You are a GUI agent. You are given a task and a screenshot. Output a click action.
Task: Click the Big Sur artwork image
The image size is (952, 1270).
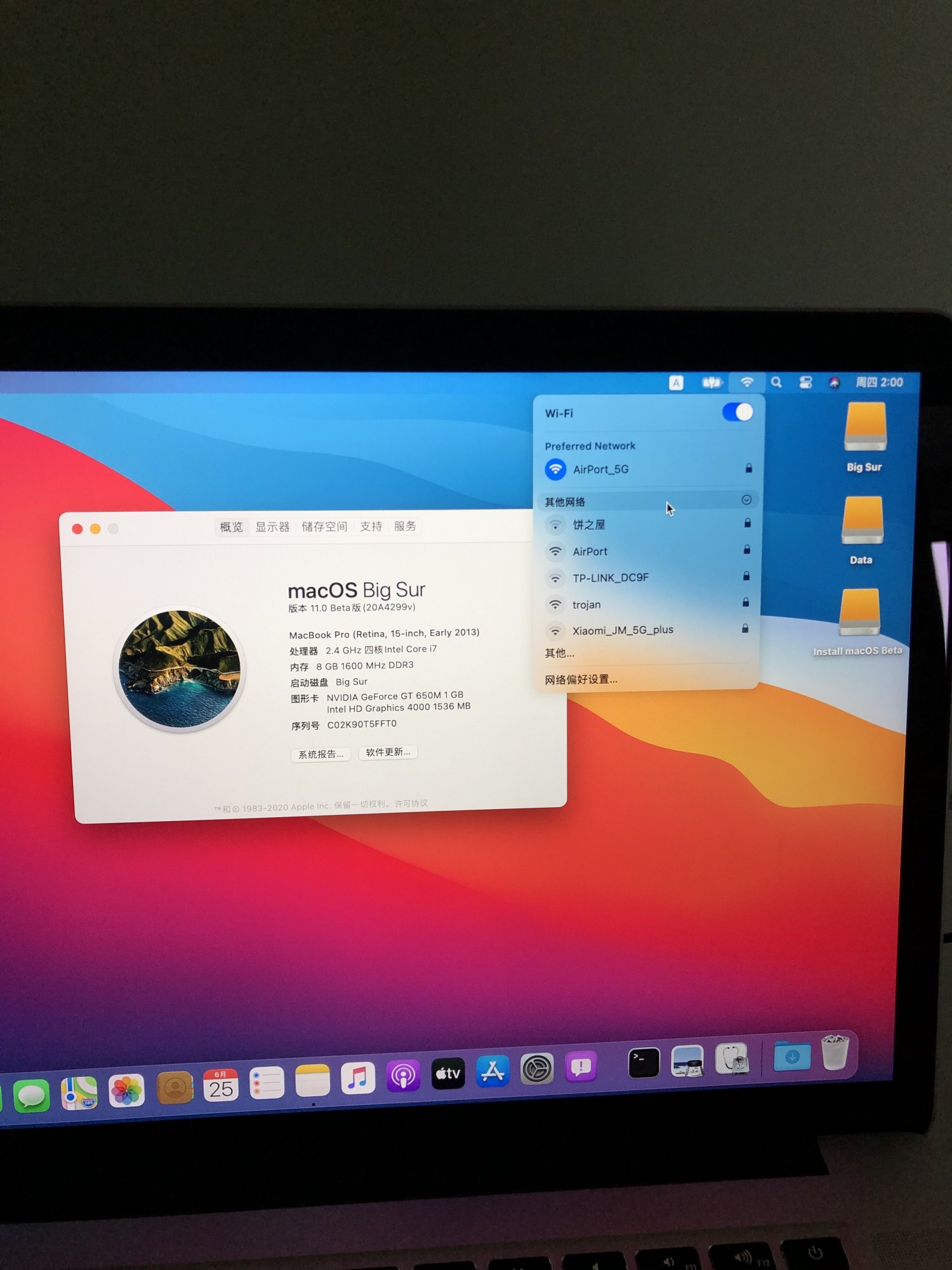[180, 669]
